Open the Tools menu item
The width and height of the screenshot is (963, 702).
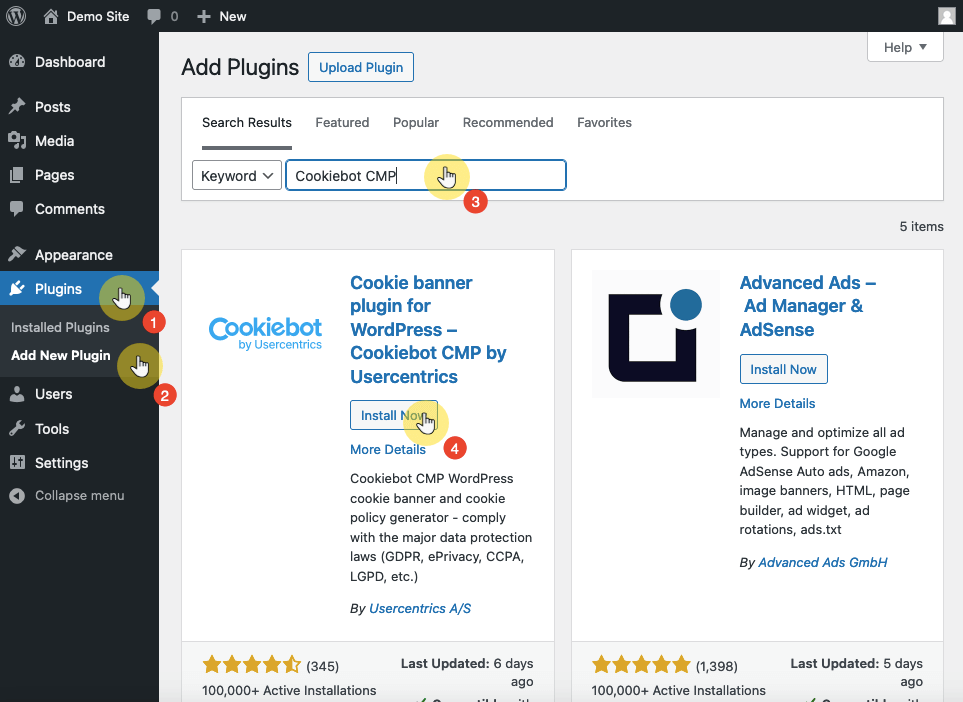point(79,429)
